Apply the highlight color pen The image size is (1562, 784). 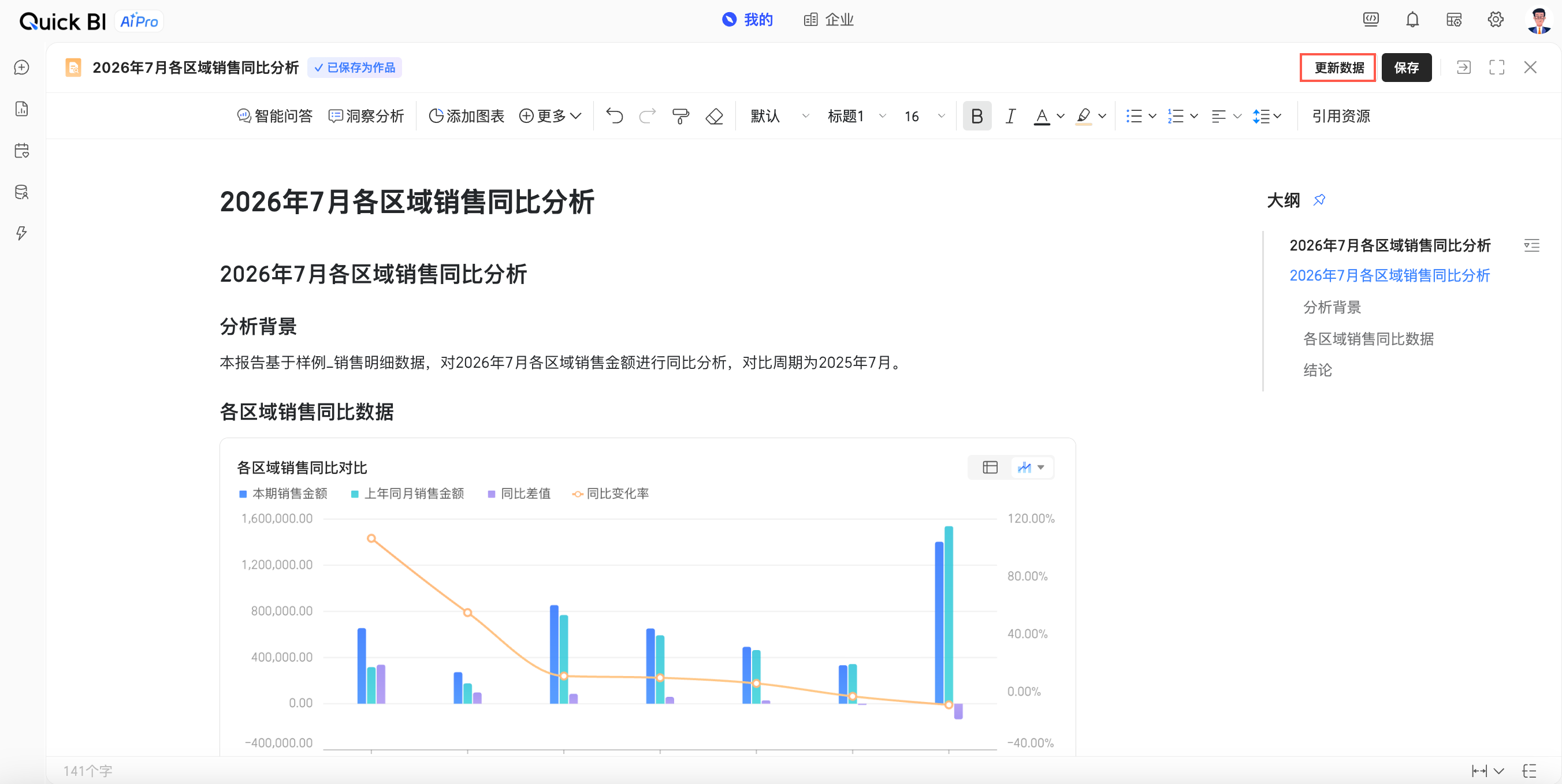(1084, 115)
